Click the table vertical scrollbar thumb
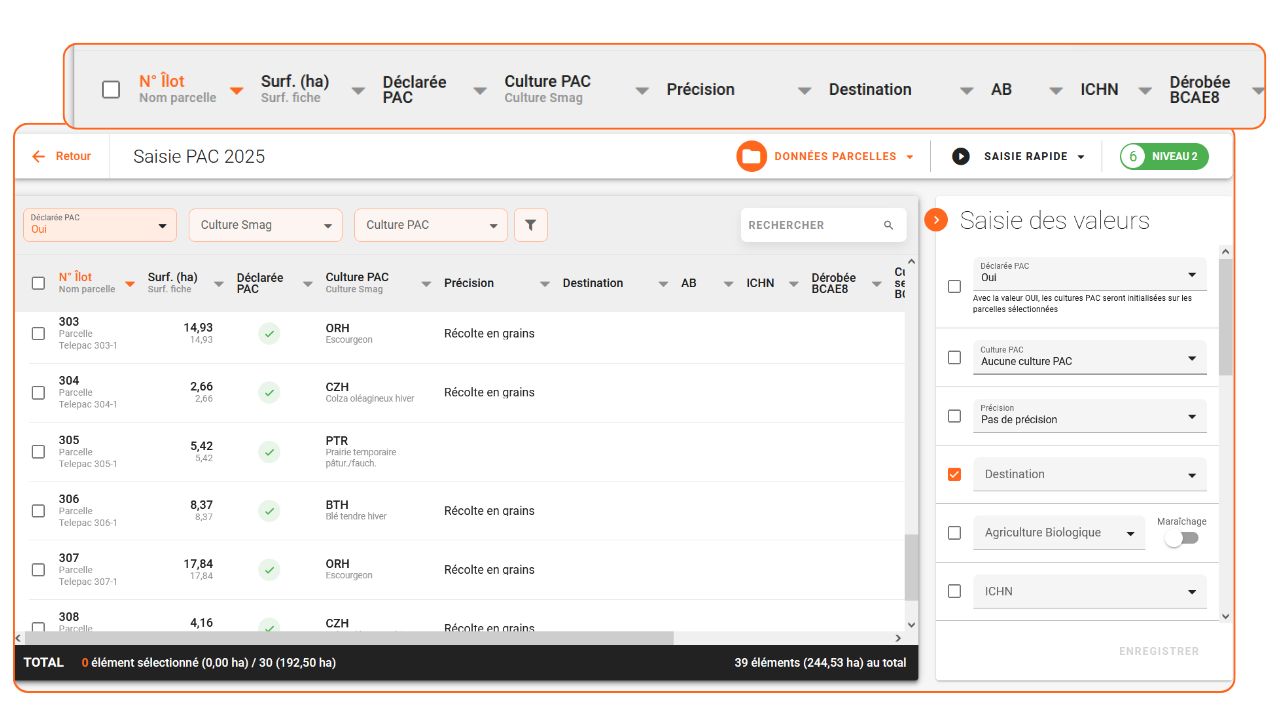 tap(911, 567)
